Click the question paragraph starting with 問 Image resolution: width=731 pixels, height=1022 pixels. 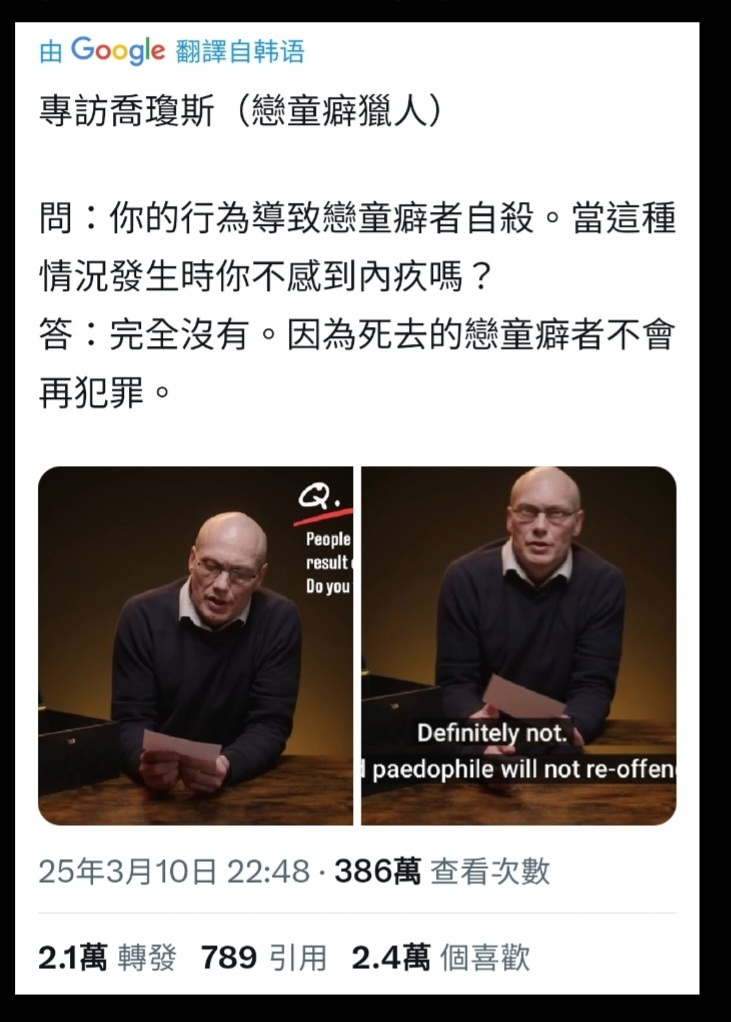358,247
